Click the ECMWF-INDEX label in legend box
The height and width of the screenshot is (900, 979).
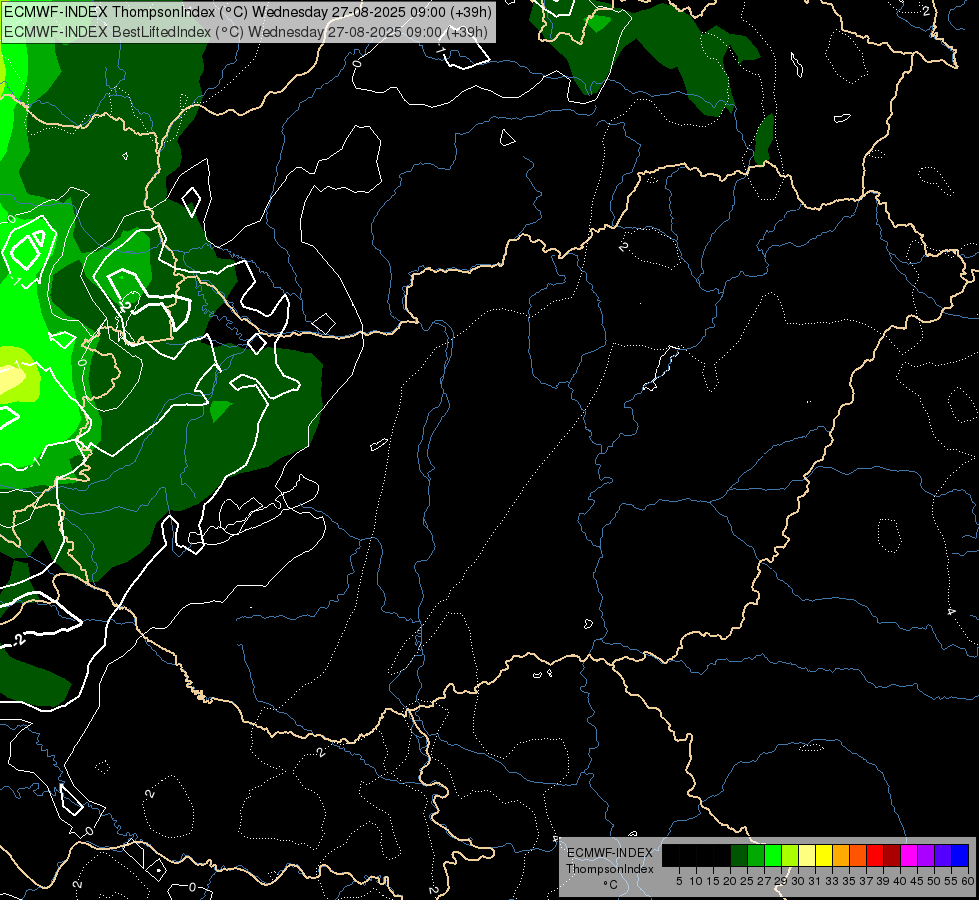(x=609, y=853)
